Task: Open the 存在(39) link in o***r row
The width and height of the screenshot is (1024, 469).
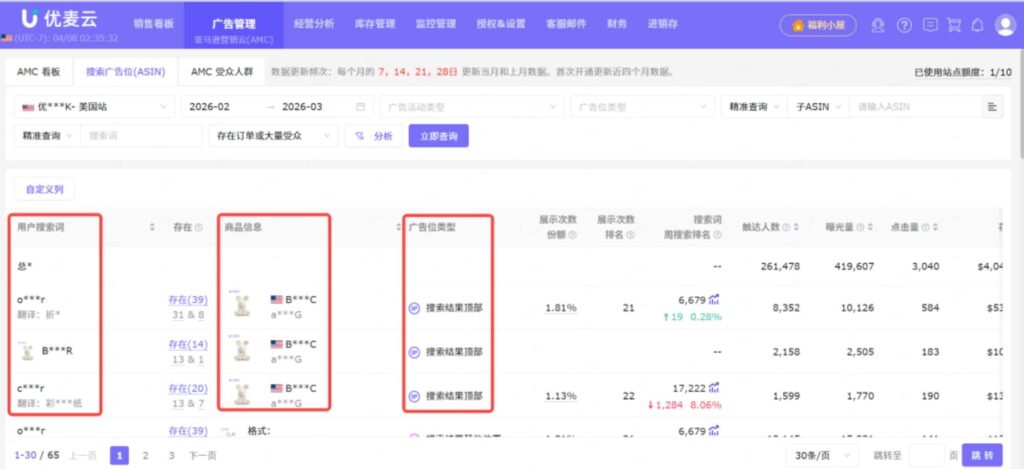Action: click(x=188, y=300)
